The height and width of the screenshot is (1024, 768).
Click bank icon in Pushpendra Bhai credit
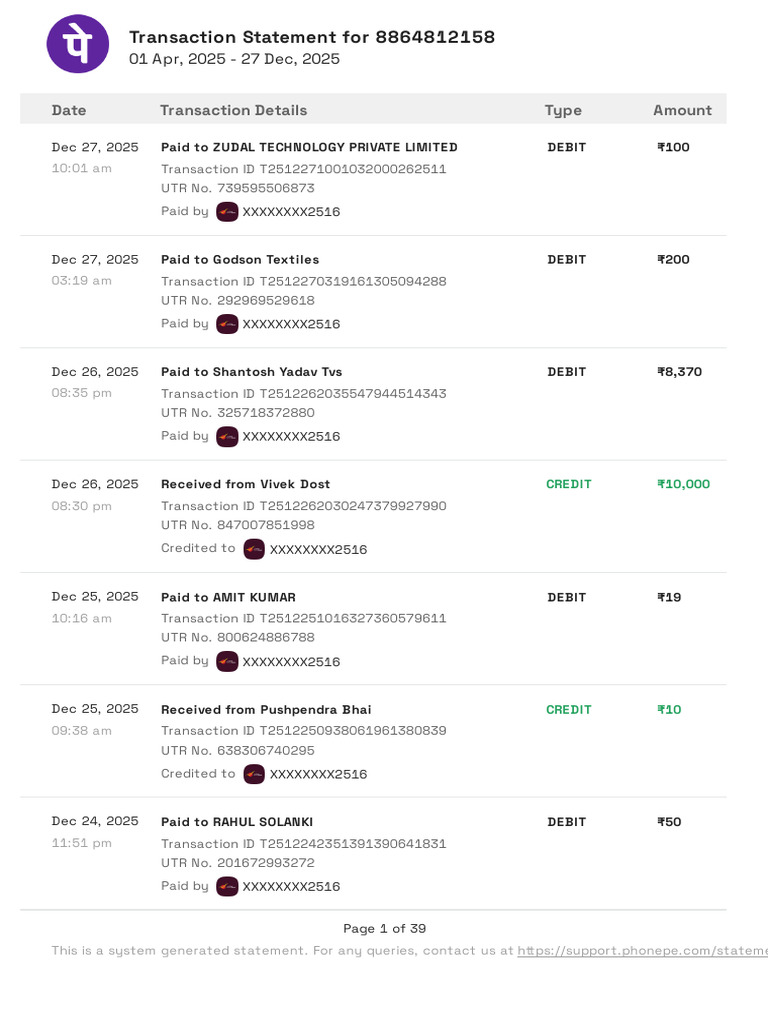(x=254, y=774)
